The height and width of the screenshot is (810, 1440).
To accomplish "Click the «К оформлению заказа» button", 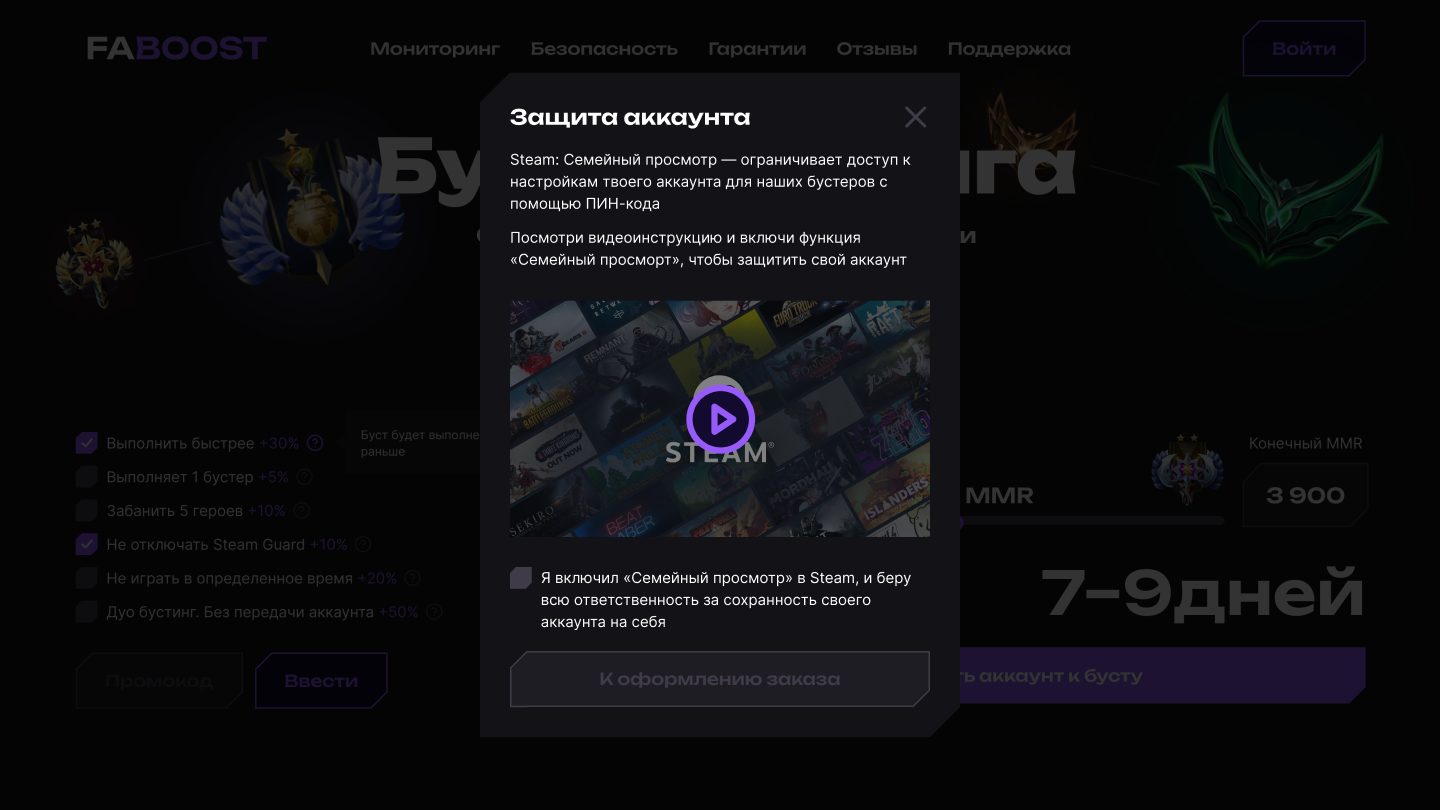I will click(720, 679).
